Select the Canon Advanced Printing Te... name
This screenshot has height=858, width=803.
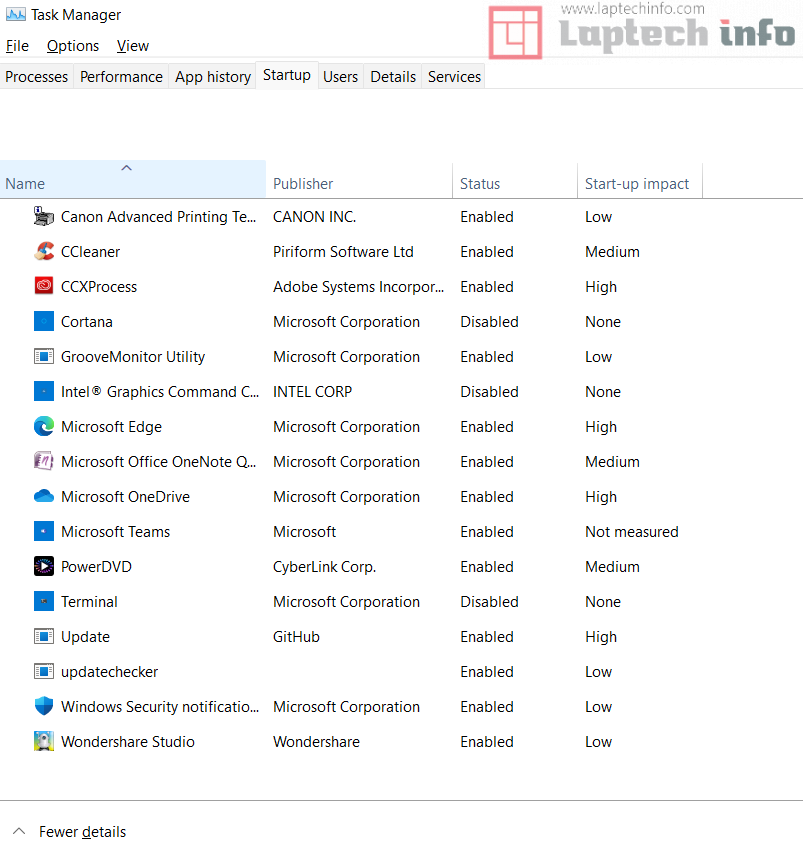coord(158,217)
